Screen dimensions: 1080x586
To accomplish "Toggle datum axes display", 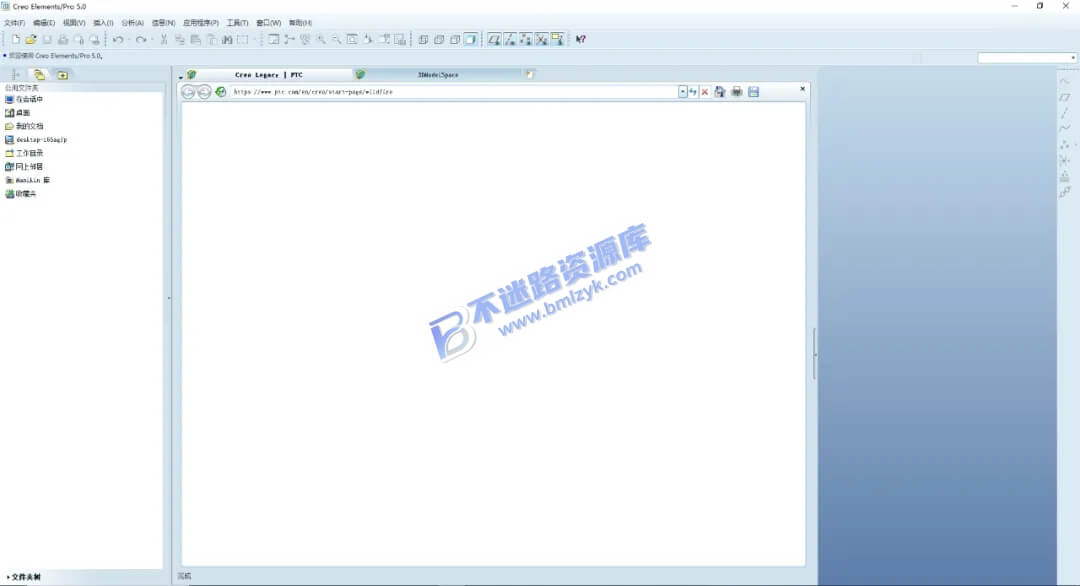I will point(510,39).
